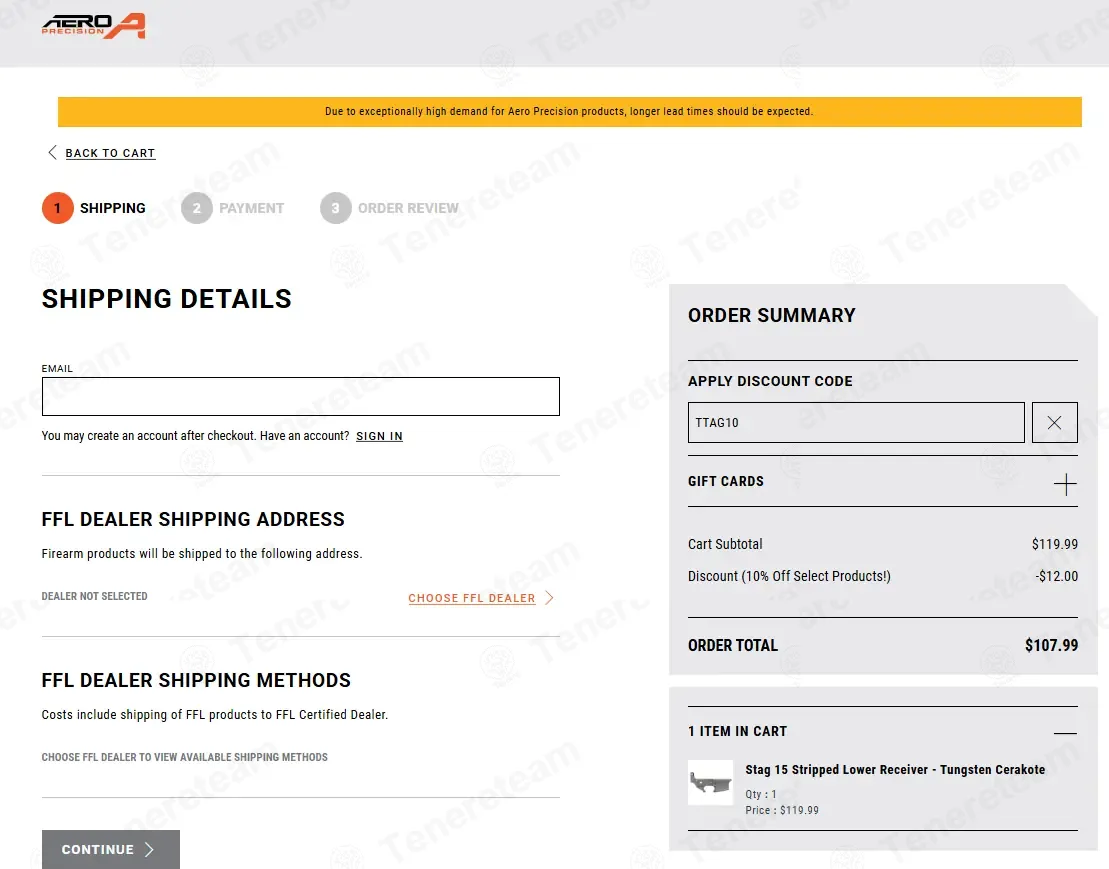Click the Shipping step label
The image size is (1109, 869).
112,208
